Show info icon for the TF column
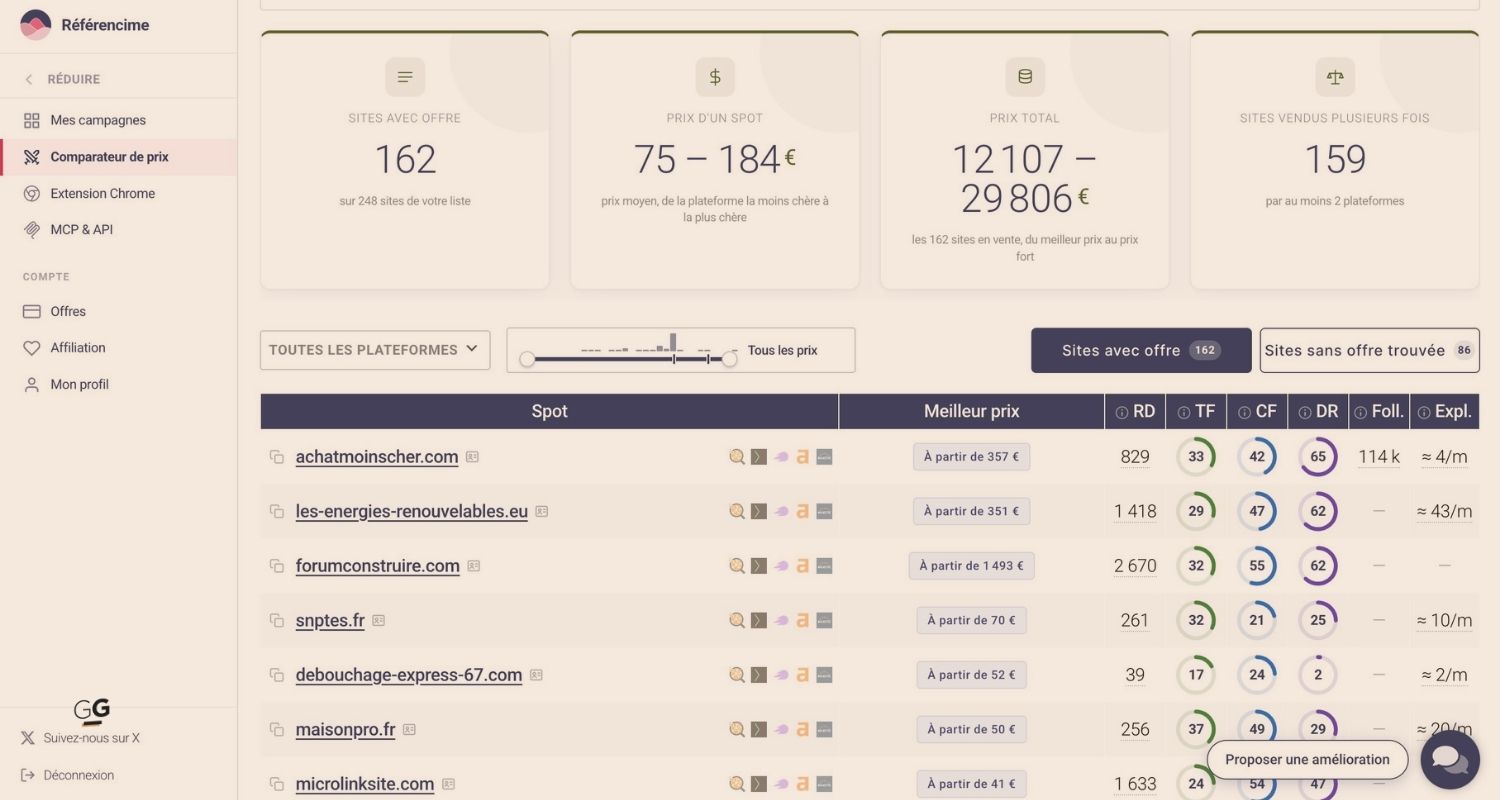Viewport: 1500px width, 800px height. [x=1184, y=412]
